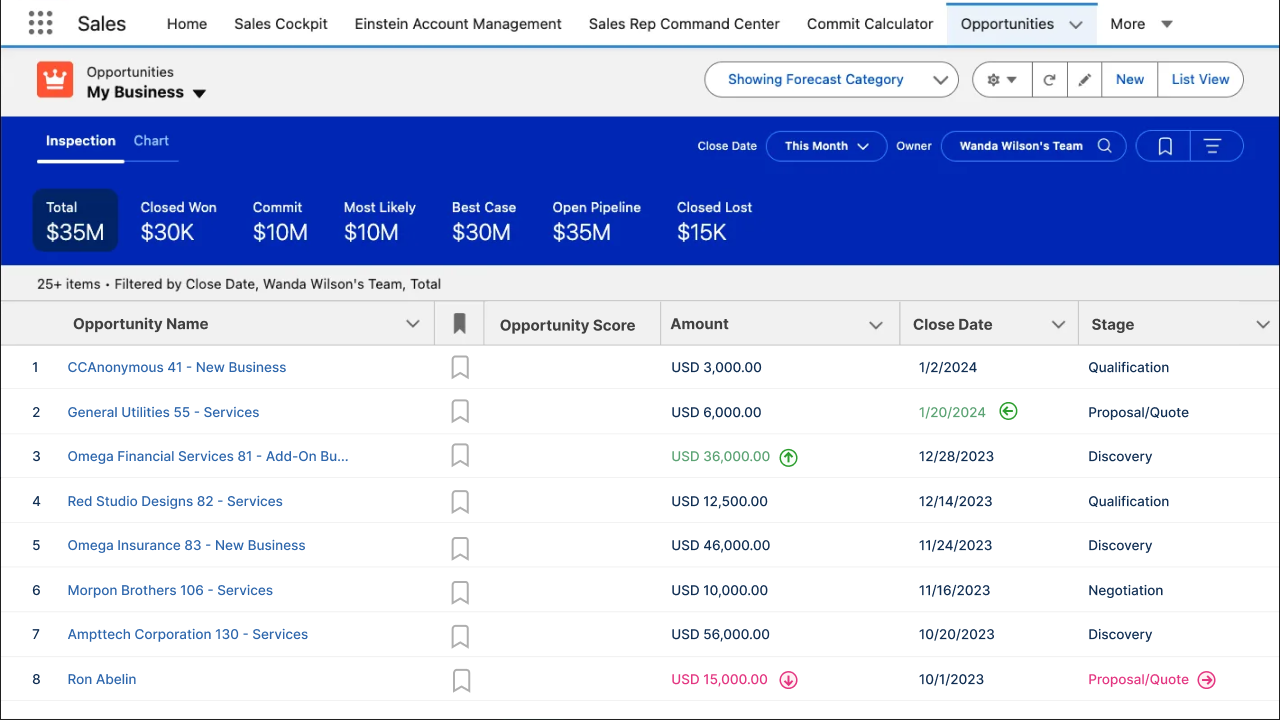Select the Closed Won $30K metric

[x=178, y=220]
